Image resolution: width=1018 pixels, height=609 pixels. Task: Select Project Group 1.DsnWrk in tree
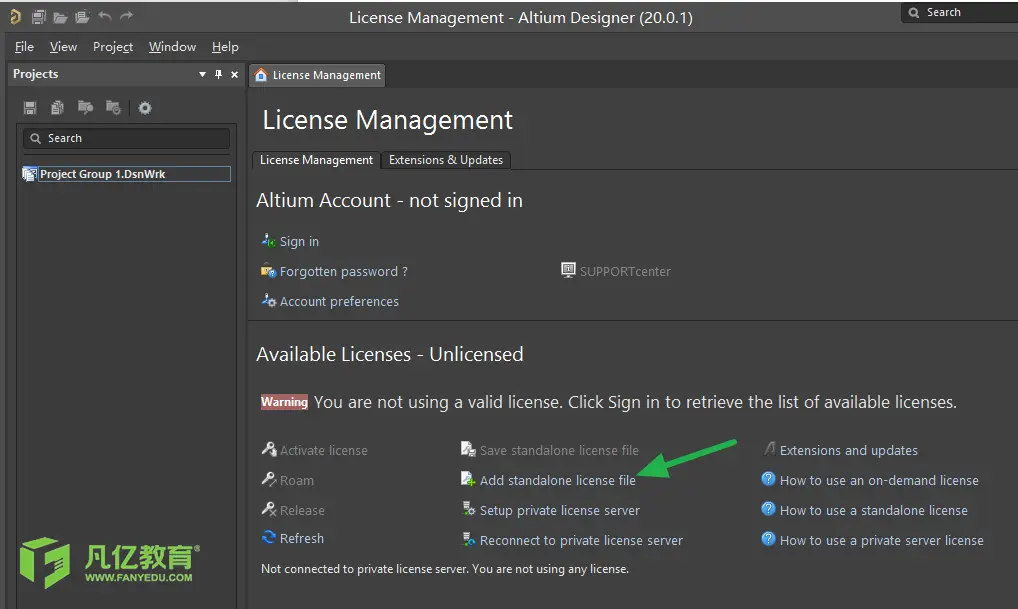(134, 174)
